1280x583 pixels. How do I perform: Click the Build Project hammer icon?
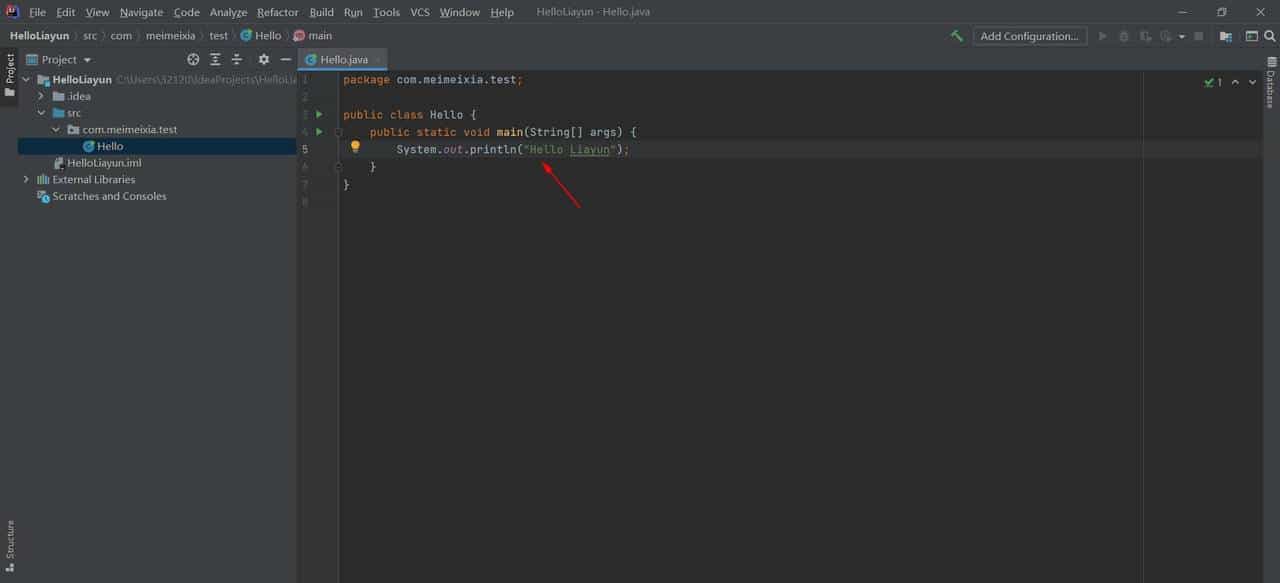955,35
